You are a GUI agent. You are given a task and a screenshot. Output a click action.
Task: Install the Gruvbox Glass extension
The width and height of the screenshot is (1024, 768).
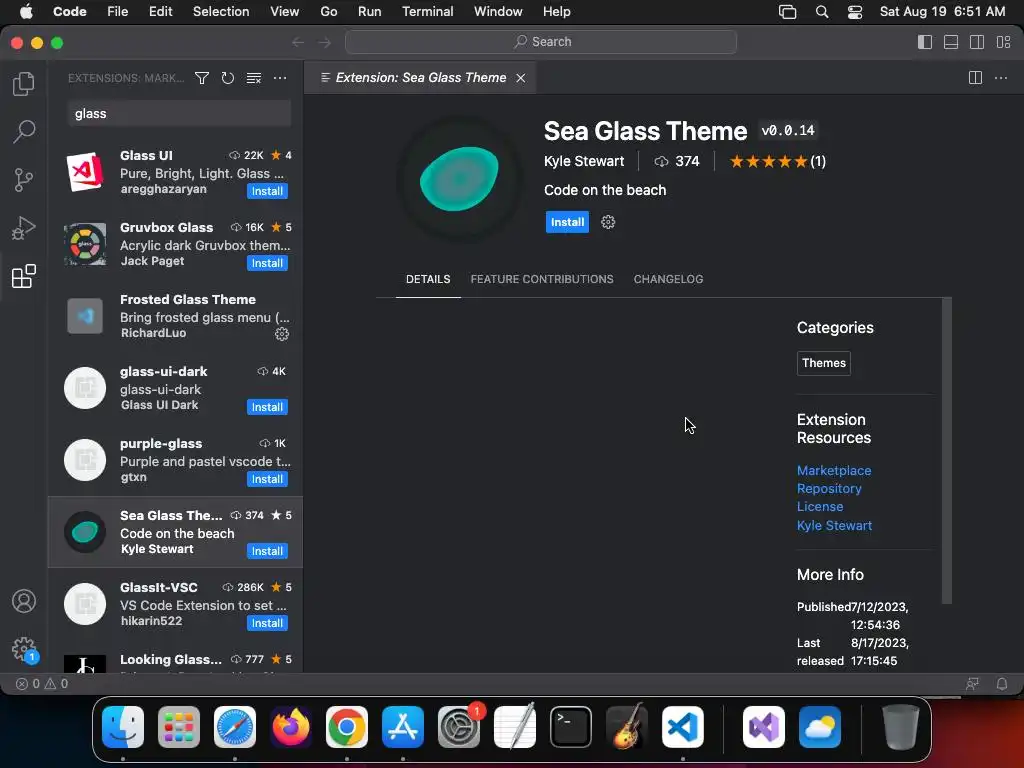point(267,263)
